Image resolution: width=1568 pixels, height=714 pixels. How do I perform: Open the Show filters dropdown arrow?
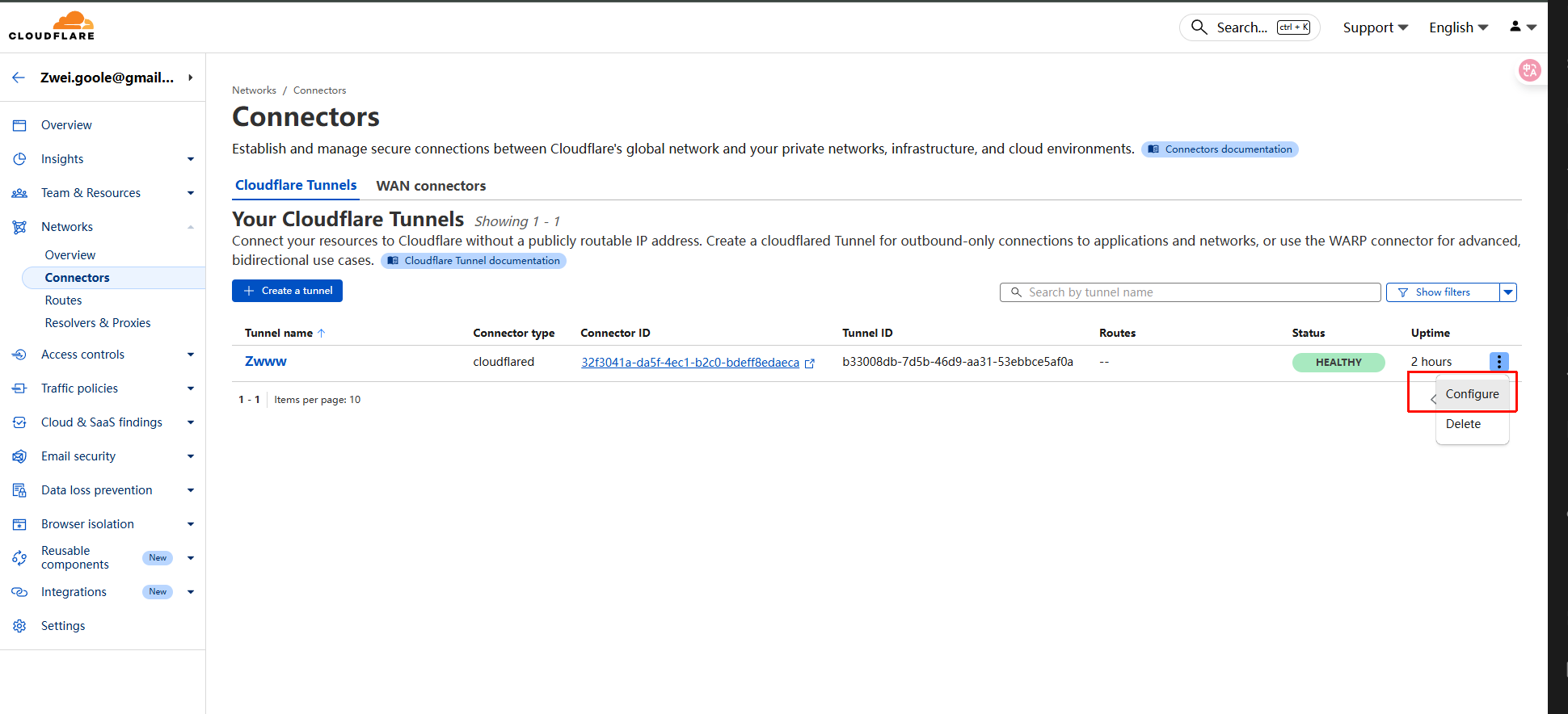[1508, 292]
